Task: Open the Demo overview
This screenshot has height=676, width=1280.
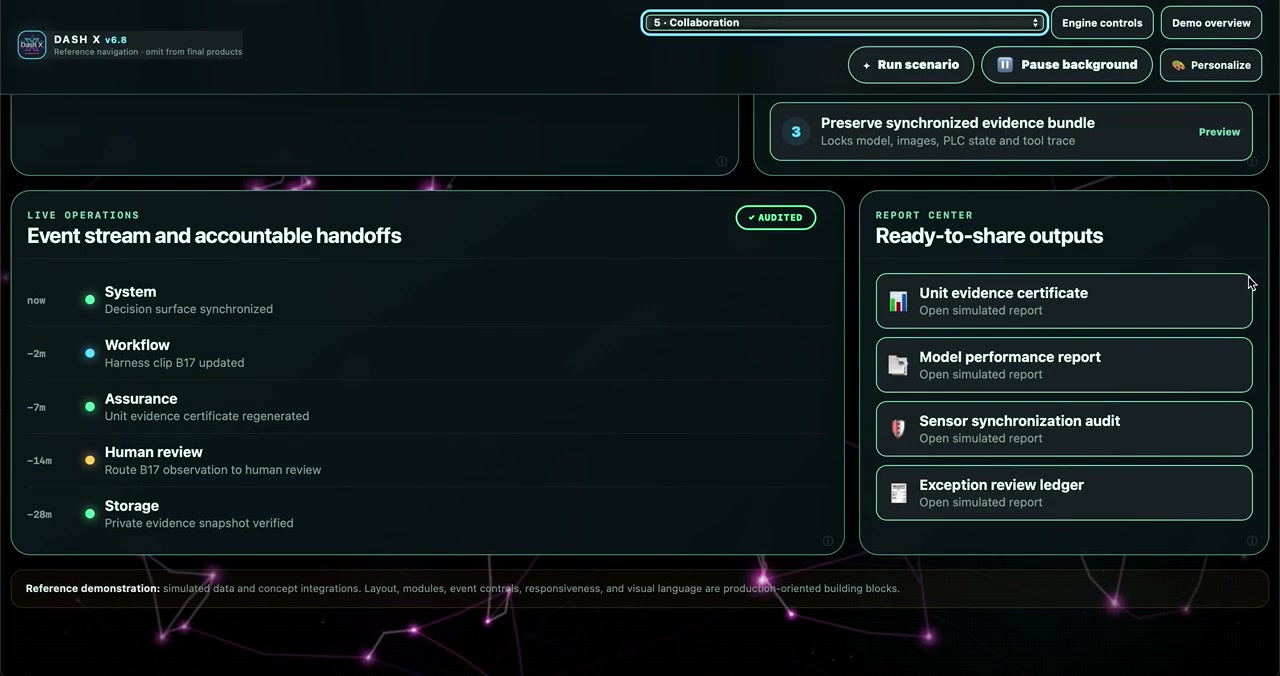Action: (1211, 23)
